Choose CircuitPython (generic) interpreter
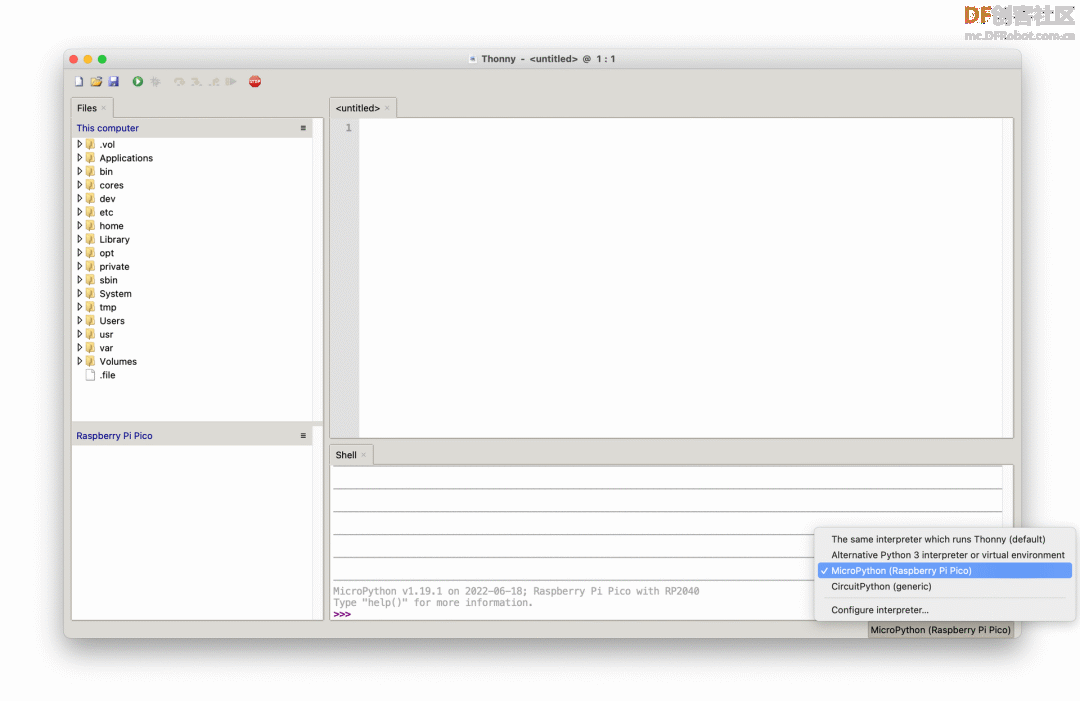The image size is (1080, 701). [x=944, y=587]
